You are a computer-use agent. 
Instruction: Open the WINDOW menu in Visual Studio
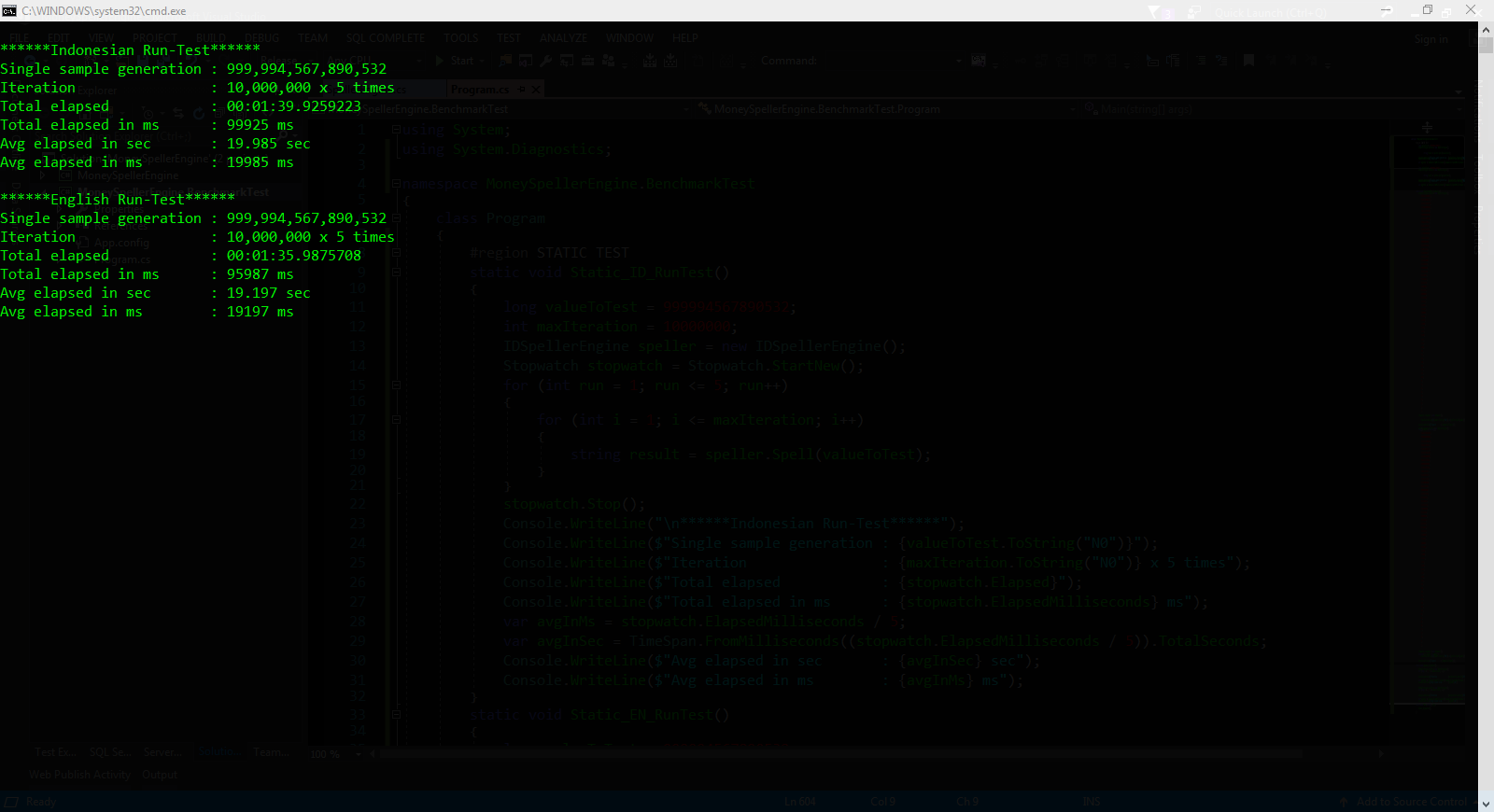pos(629,38)
